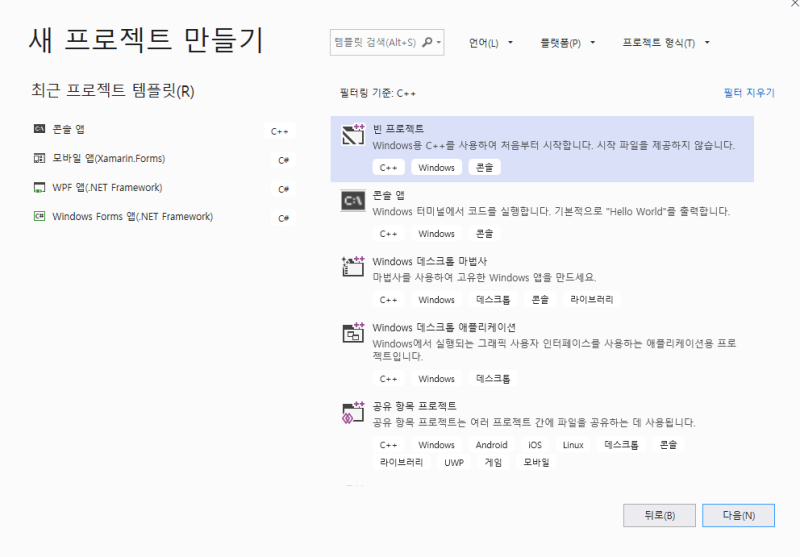Image resolution: width=800 pixels, height=557 pixels.
Task: Click the Shared Items Project (공유 항목) icon
Action: coord(352,412)
